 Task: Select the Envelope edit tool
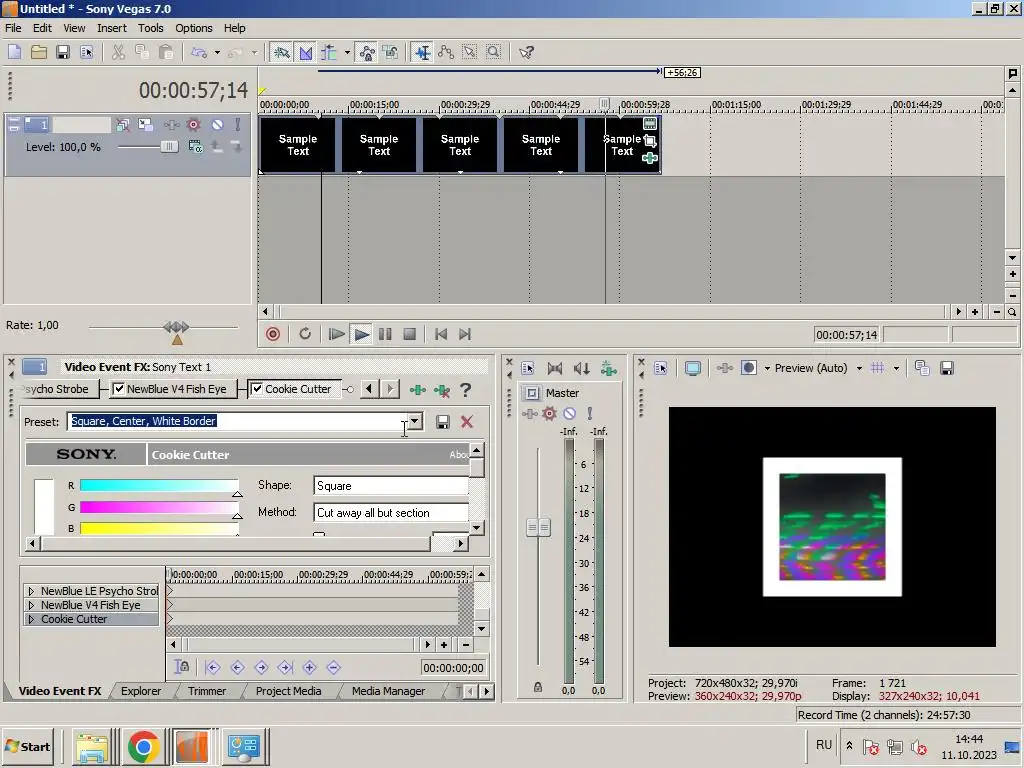pyautogui.click(x=446, y=52)
